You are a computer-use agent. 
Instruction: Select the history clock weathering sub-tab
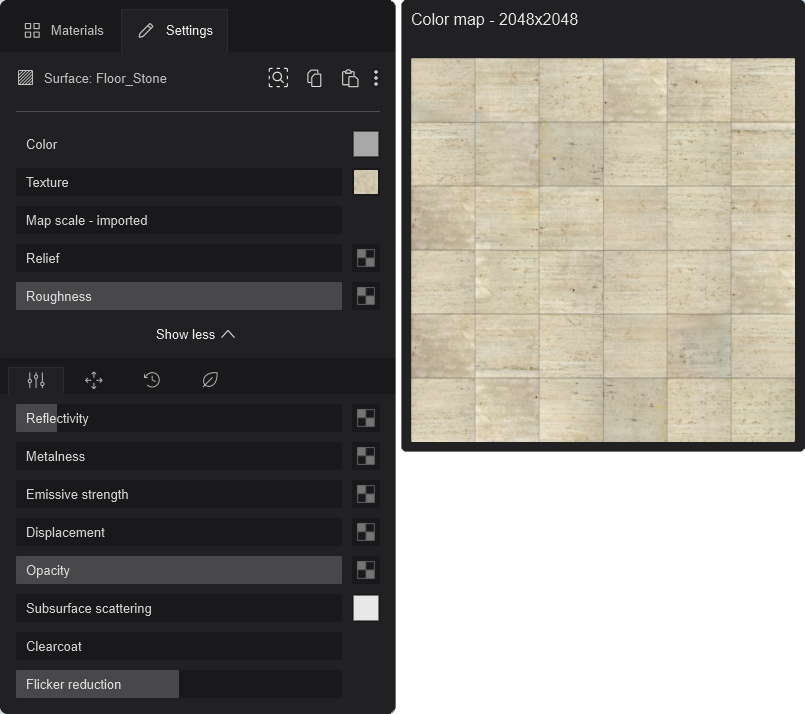pos(152,380)
